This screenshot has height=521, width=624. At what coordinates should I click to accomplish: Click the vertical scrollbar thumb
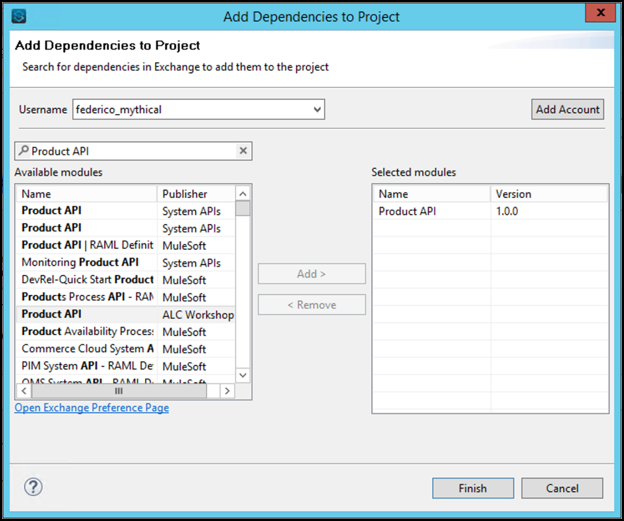pos(243,208)
